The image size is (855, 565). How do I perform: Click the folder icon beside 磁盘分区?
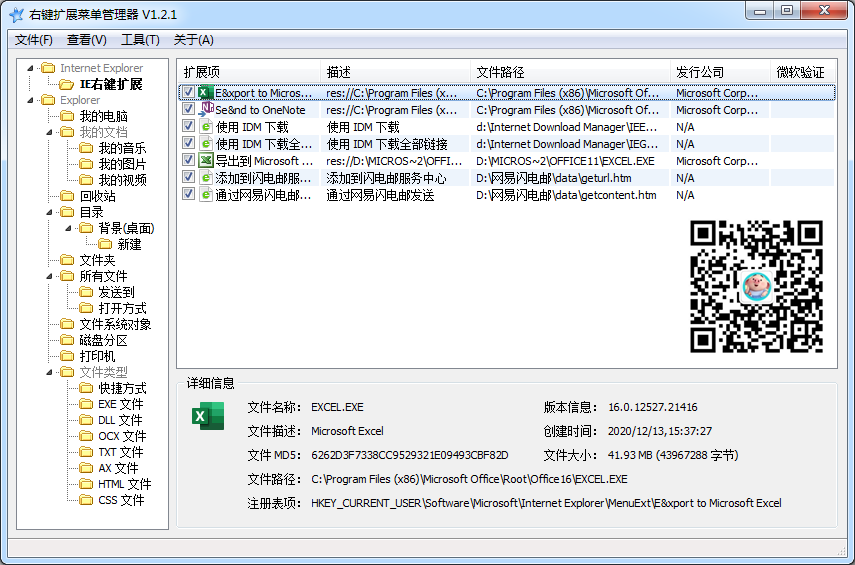click(67, 340)
